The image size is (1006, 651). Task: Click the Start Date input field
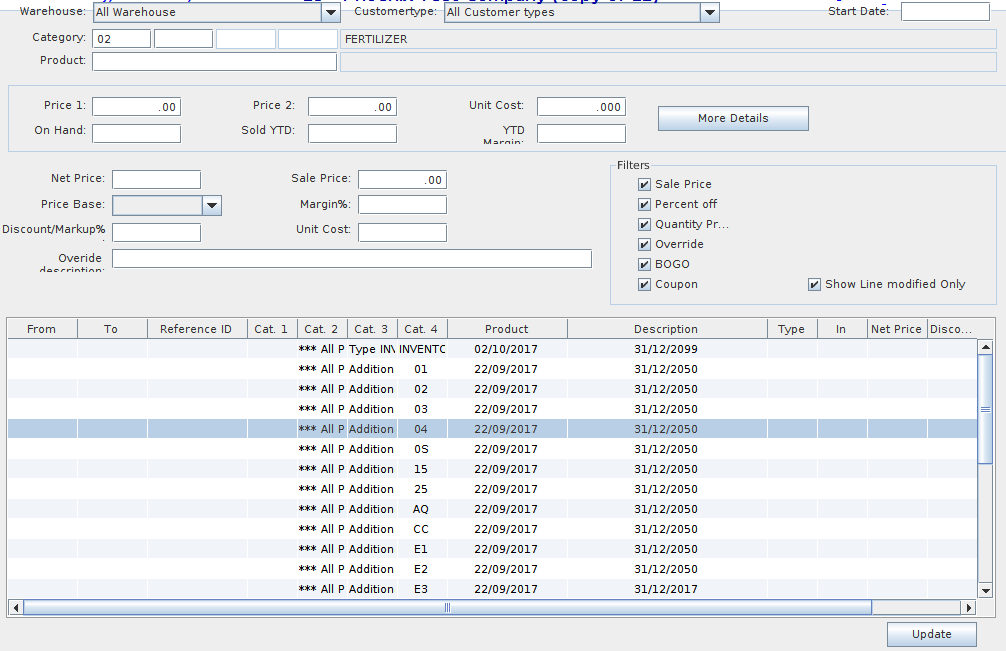pyautogui.click(x=944, y=12)
